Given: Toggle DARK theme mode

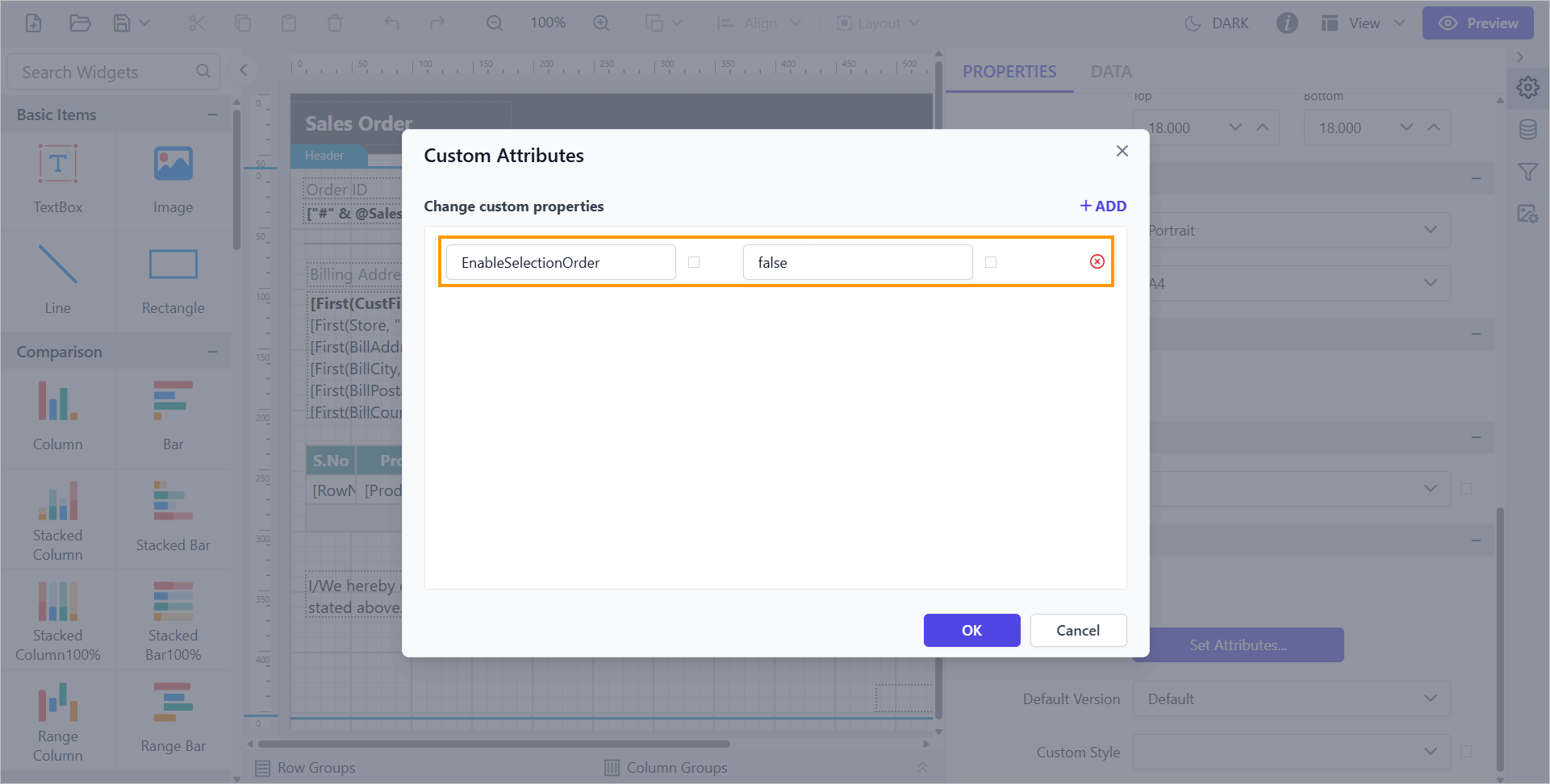Looking at the screenshot, I should point(1216,23).
